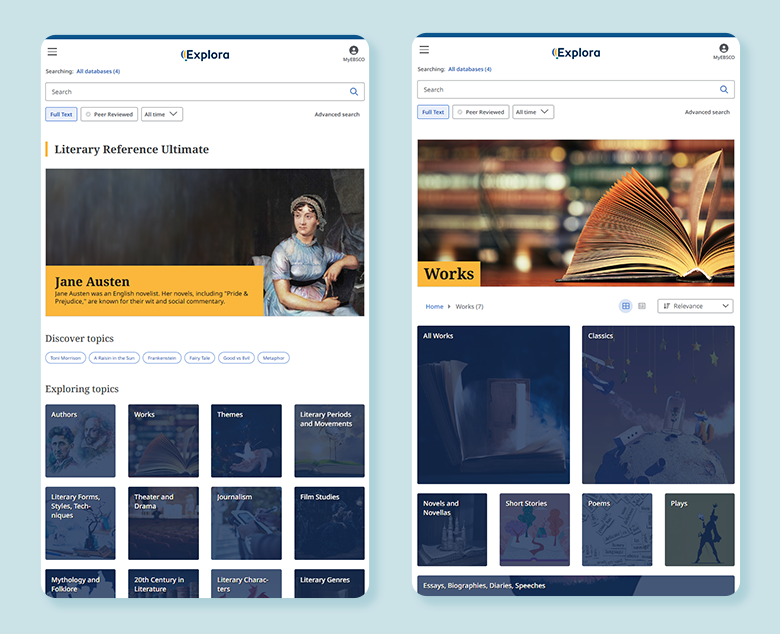Open hamburger menu on Literary Reference screen
780x634 pixels.
(x=52, y=52)
